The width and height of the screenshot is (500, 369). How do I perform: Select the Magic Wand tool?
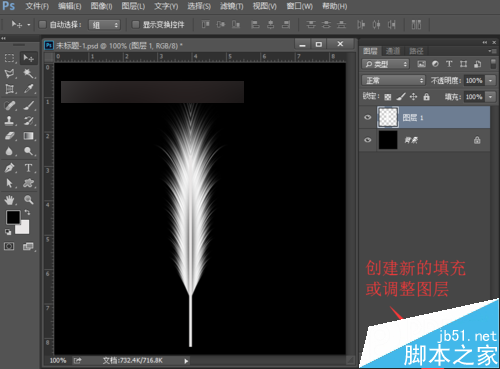pos(28,73)
